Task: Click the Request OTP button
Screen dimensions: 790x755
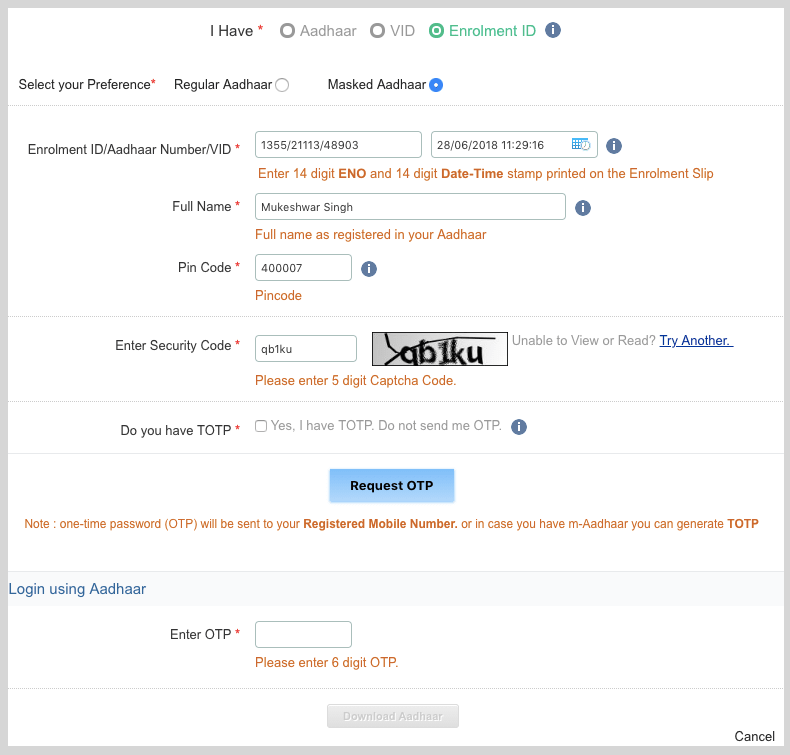Action: (x=391, y=486)
